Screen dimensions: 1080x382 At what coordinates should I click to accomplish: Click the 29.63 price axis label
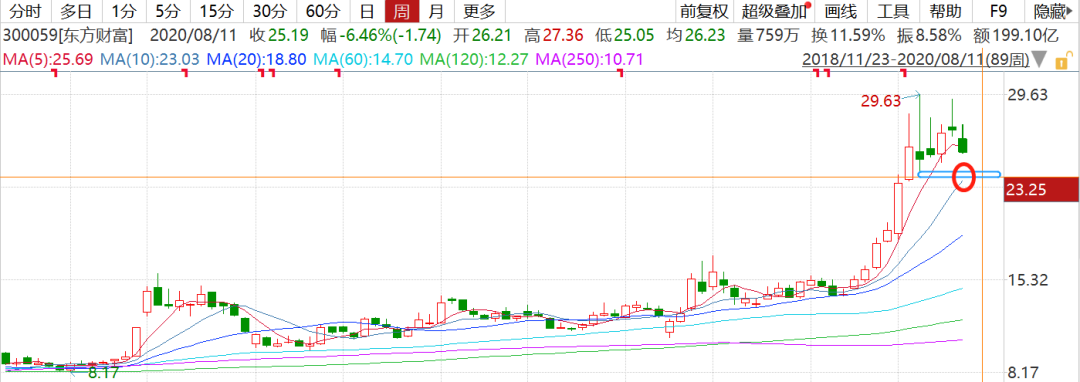coord(1028,95)
